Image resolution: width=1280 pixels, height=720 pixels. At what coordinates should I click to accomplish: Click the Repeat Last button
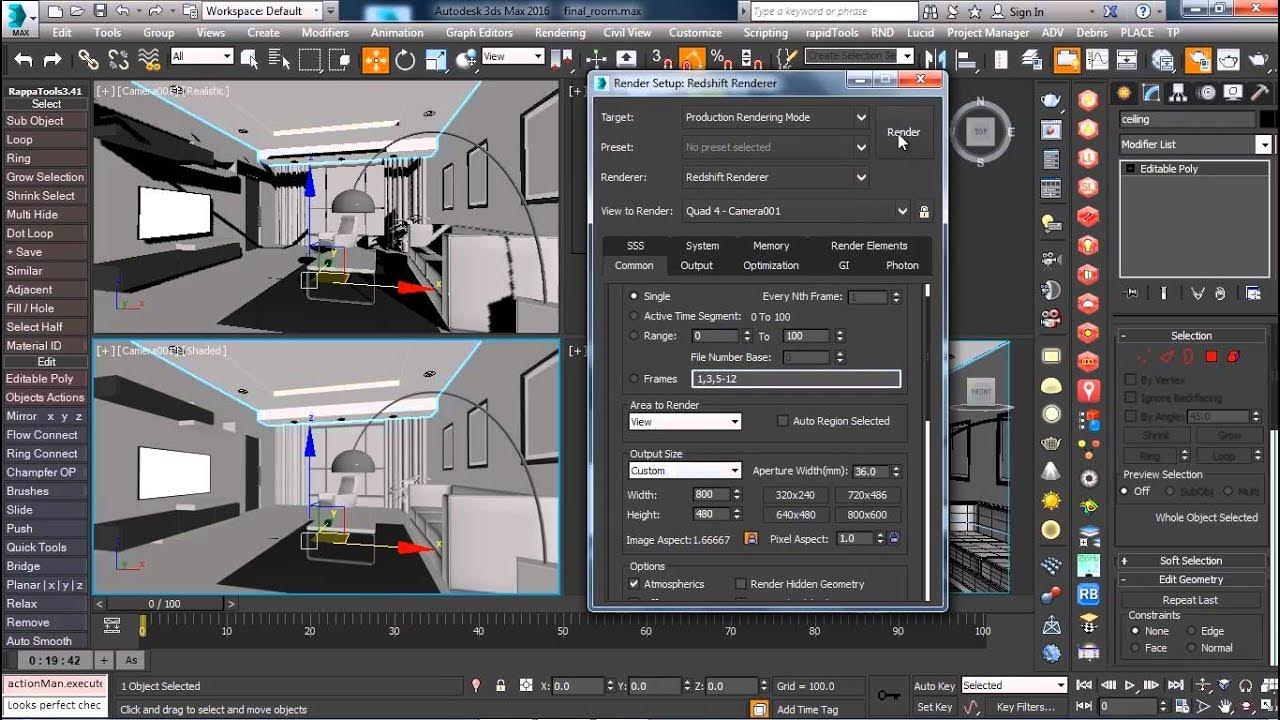(1190, 600)
